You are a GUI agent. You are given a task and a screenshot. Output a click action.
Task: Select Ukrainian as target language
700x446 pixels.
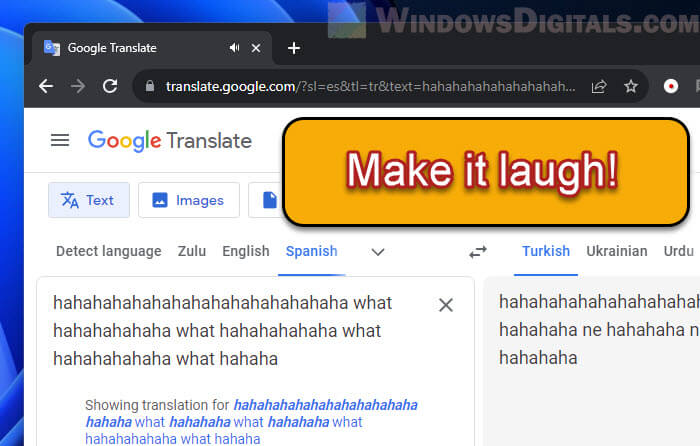coord(617,251)
